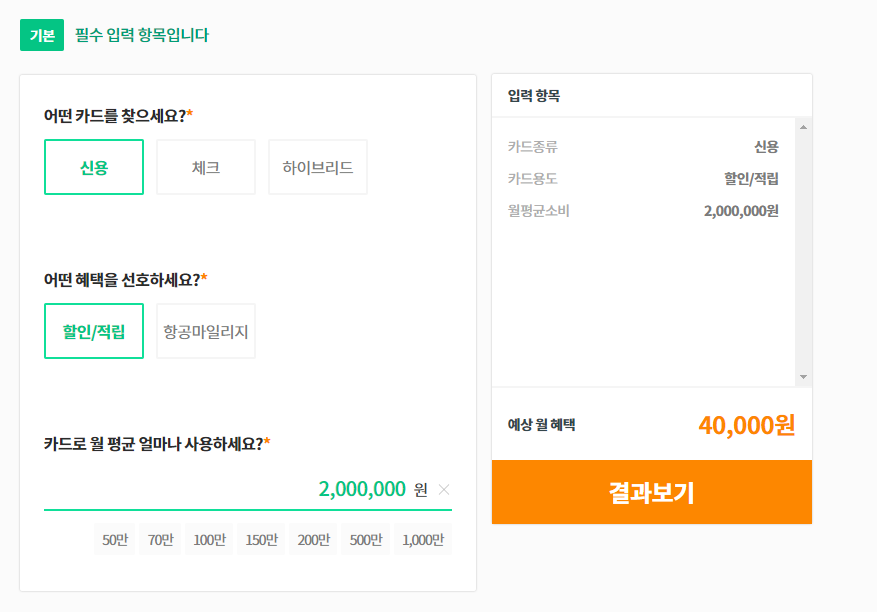Select the 신용 card type
This screenshot has height=612, width=877.
pos(93,167)
